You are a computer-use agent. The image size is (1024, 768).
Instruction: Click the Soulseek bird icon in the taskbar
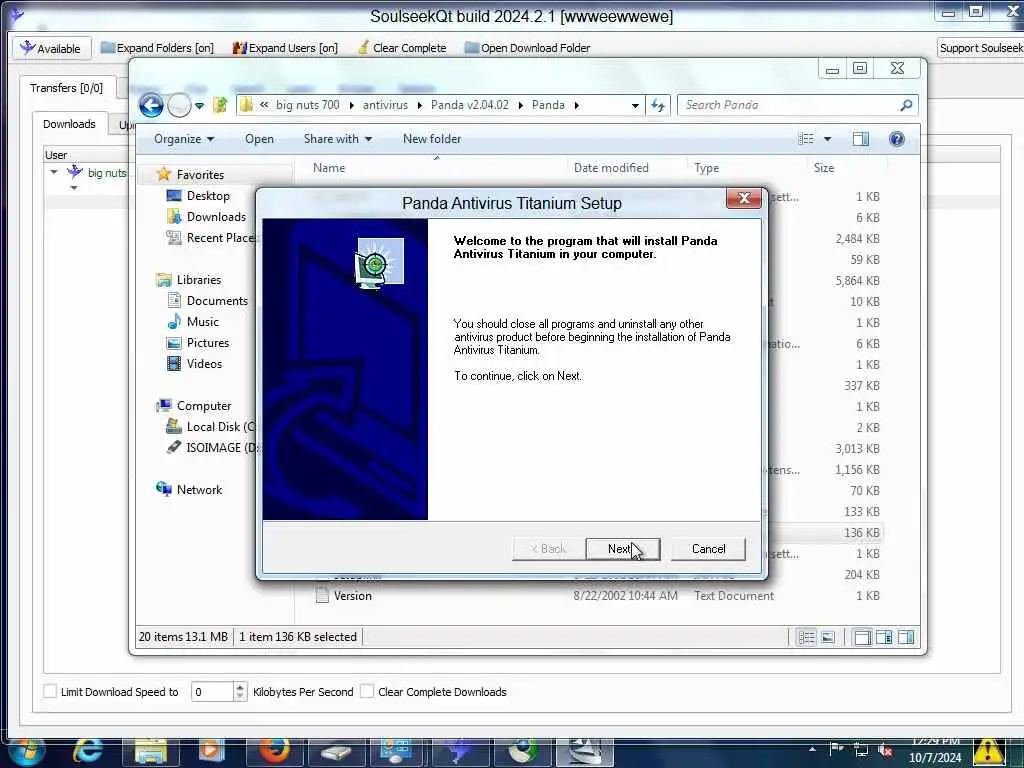pyautogui.click(x=461, y=751)
